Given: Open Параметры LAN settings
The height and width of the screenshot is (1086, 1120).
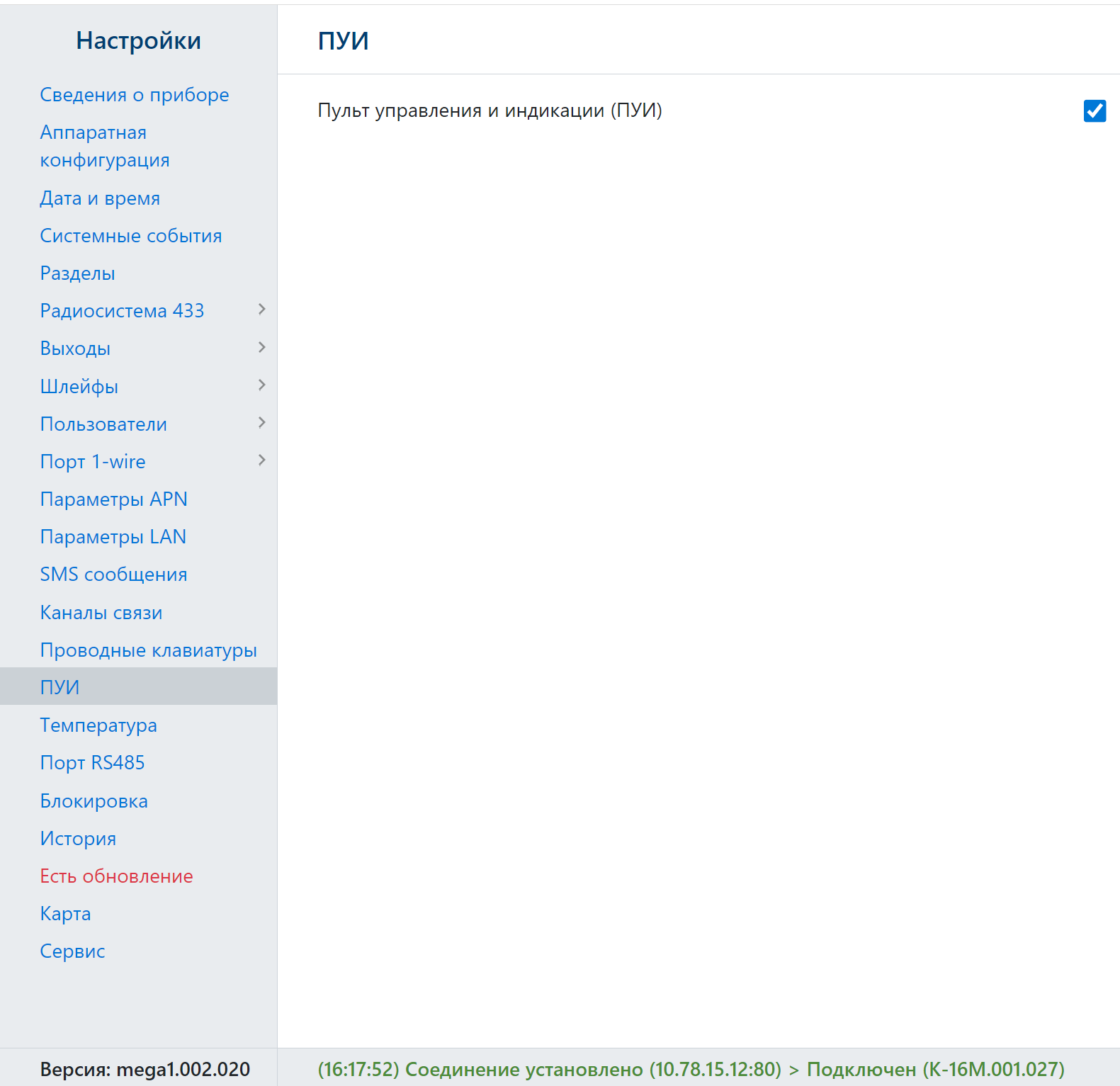Looking at the screenshot, I should (113, 537).
